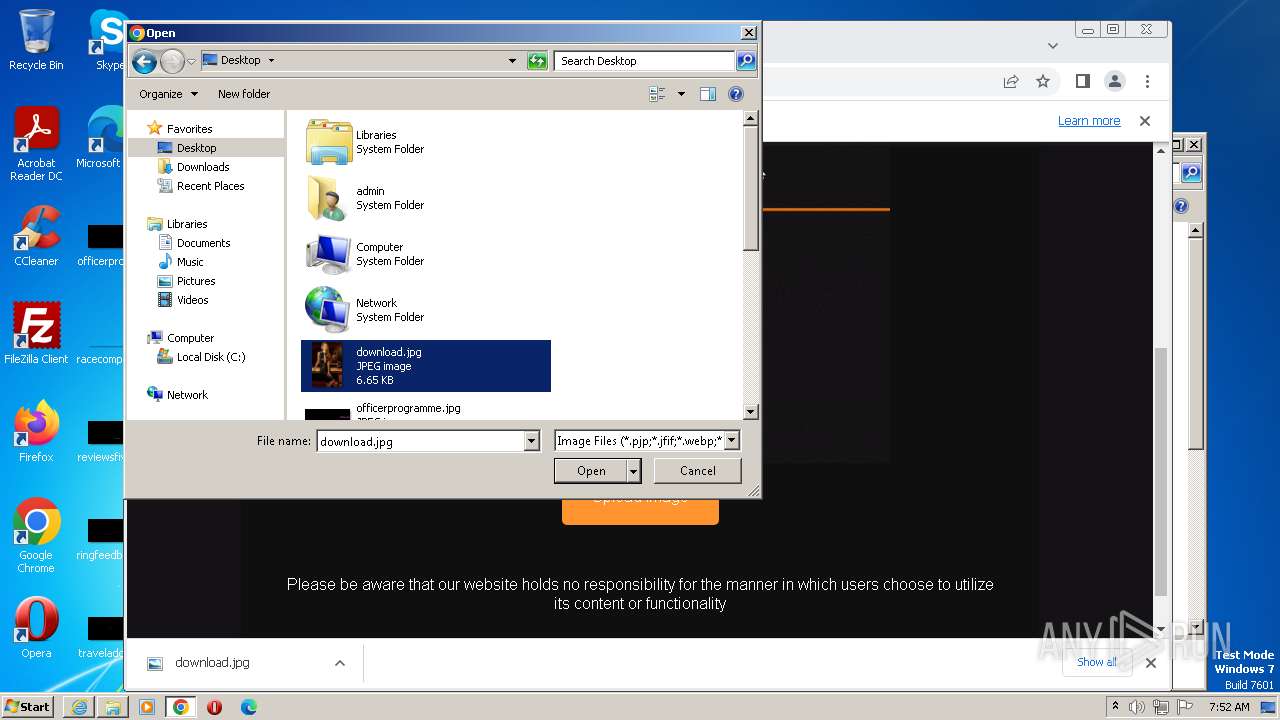Select officerprogramme.jpg in file list
Image resolution: width=1280 pixels, height=720 pixels.
tap(425, 409)
